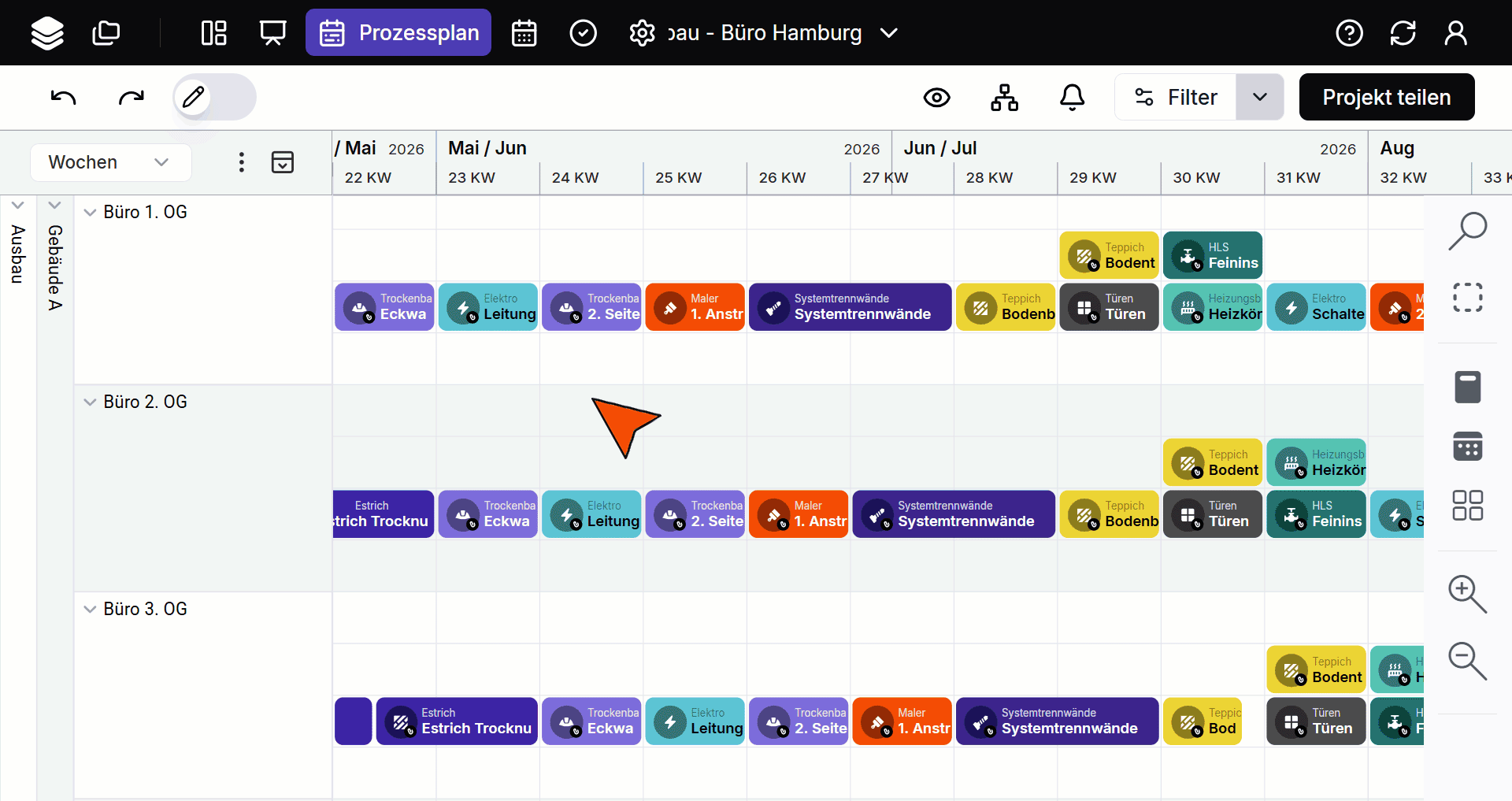Click the Projekt teilen button

pyautogui.click(x=1386, y=97)
